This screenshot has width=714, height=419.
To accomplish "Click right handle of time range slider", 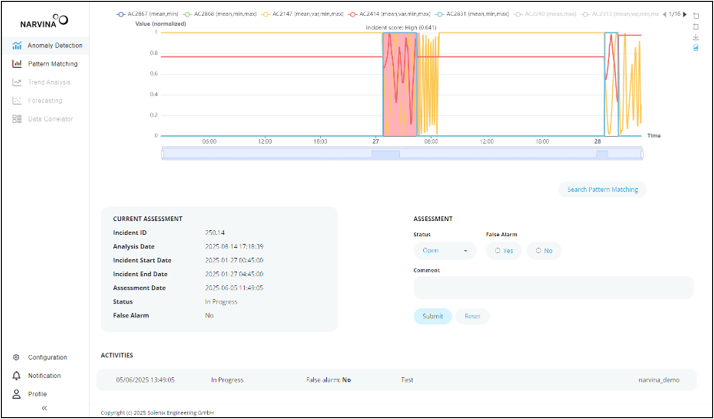I will 642,154.
